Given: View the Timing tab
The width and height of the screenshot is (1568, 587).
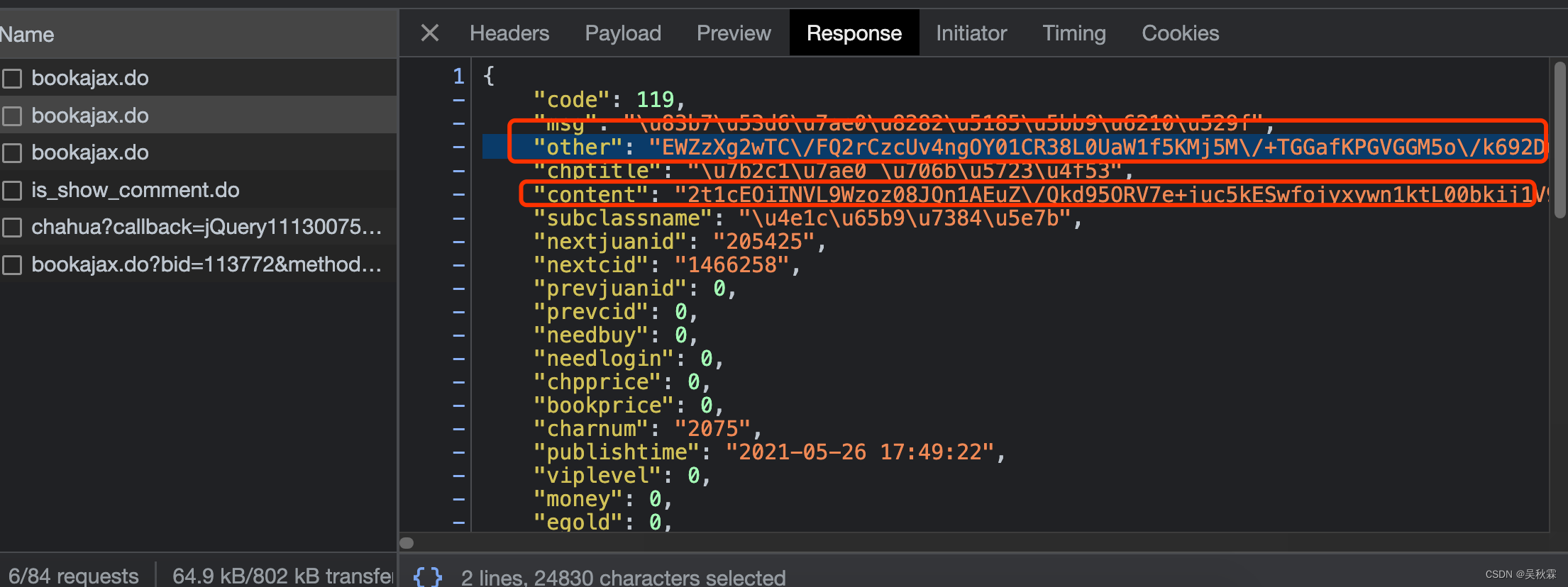Looking at the screenshot, I should pos(1074,33).
